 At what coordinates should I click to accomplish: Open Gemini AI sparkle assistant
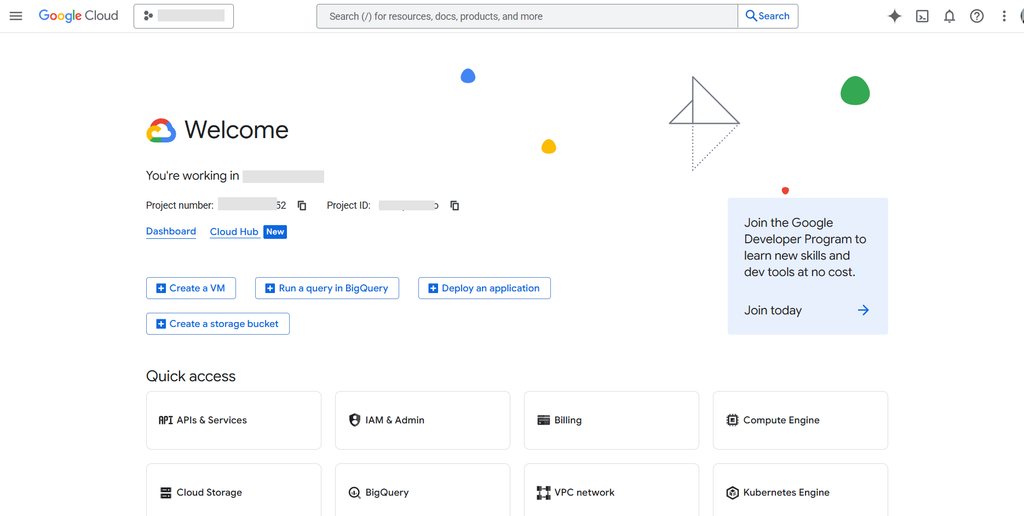(x=895, y=16)
